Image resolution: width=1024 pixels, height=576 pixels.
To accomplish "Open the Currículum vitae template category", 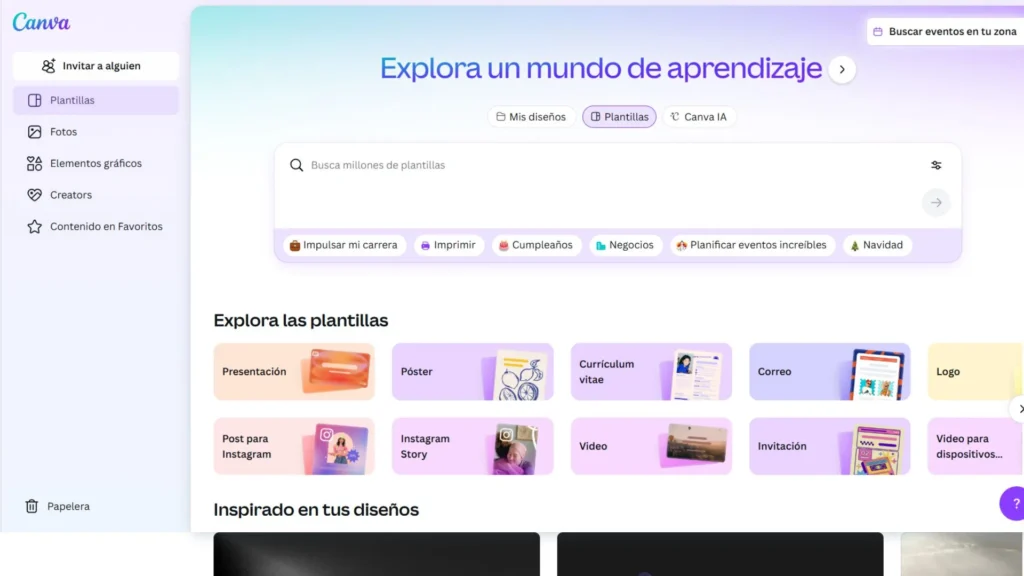I will tap(651, 371).
